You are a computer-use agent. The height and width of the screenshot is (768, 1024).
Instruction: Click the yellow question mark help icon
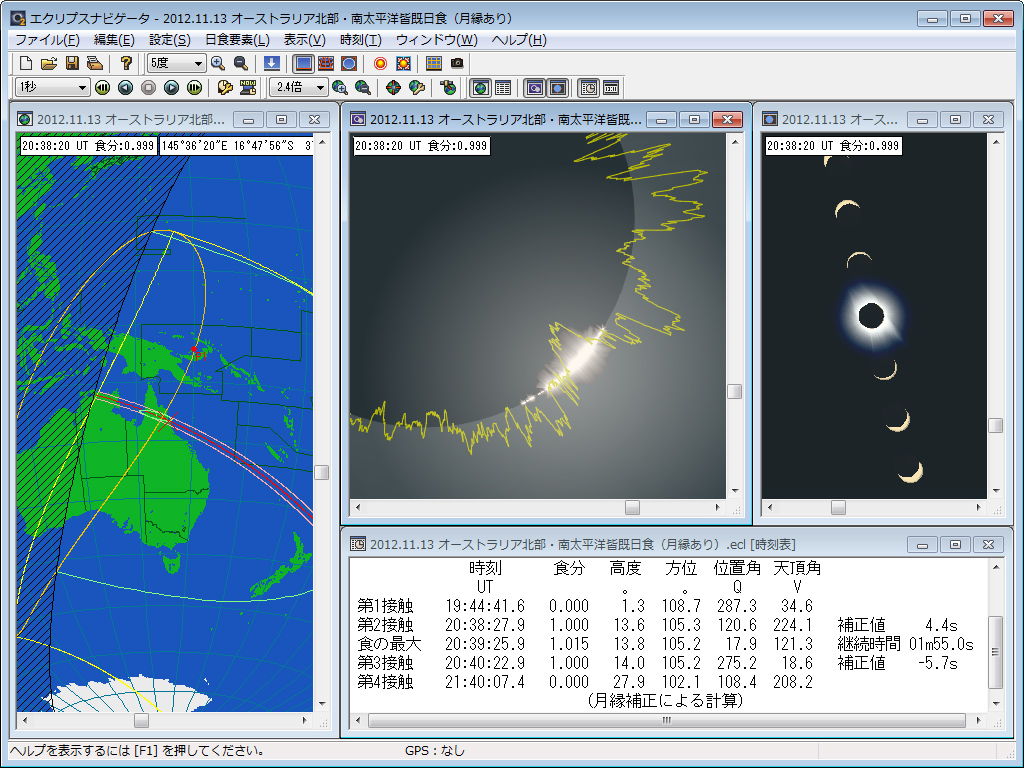click(x=126, y=63)
